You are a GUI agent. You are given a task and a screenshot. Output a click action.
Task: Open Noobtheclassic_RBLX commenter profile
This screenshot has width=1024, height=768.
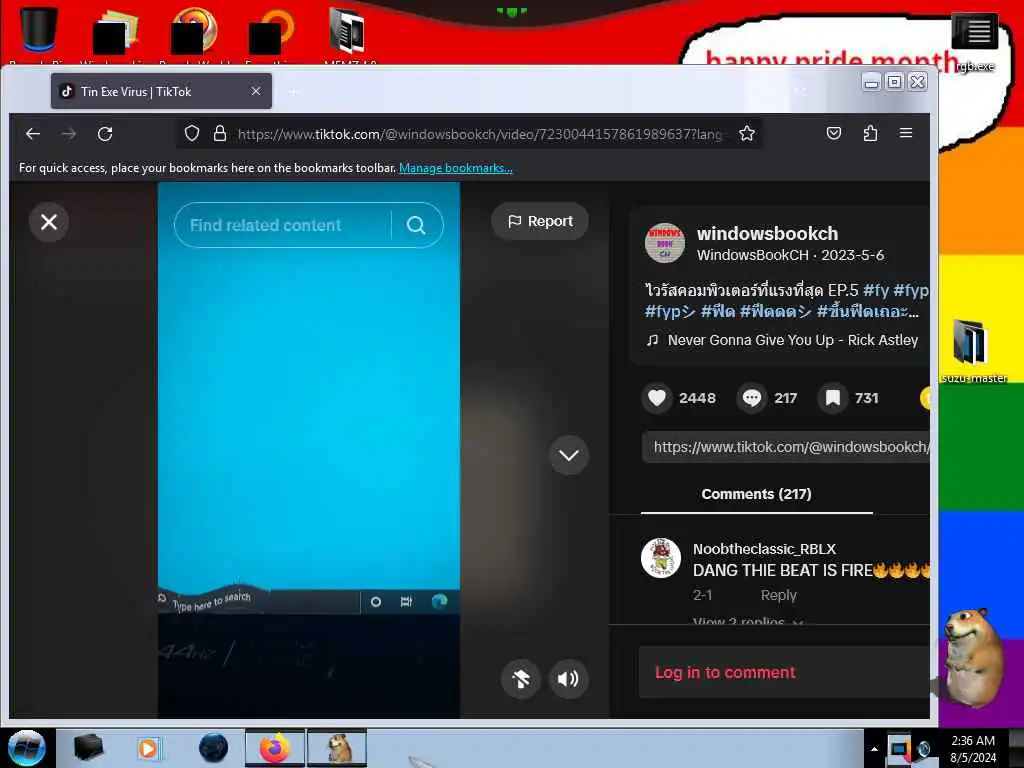(764, 549)
